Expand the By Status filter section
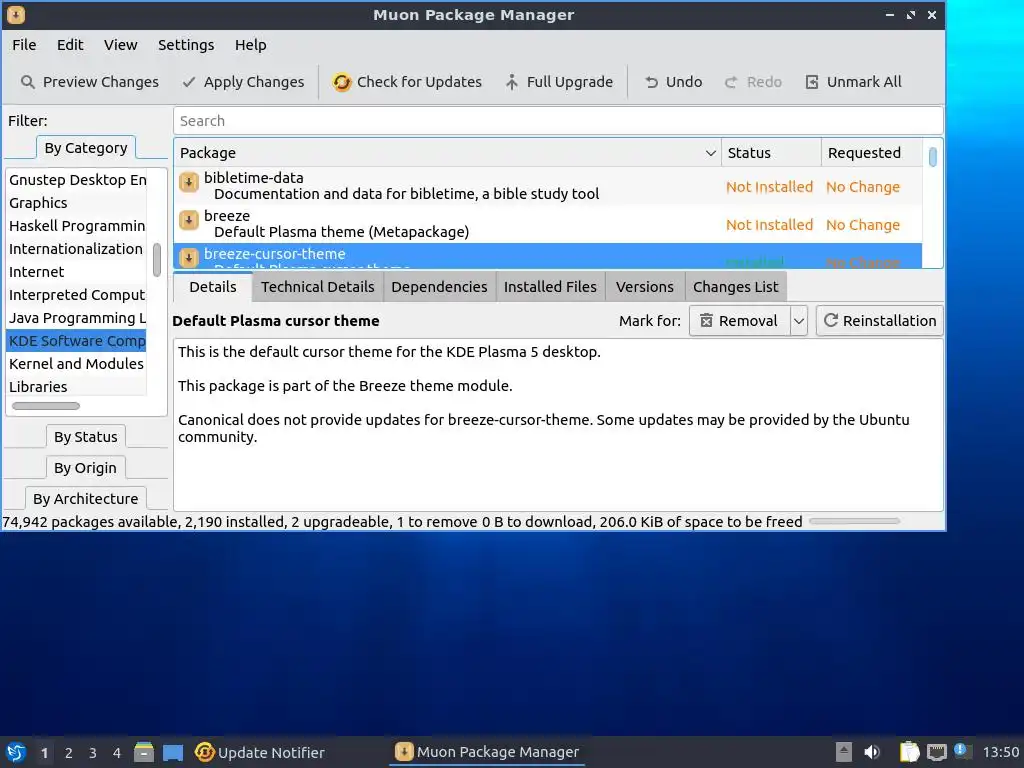 (86, 437)
